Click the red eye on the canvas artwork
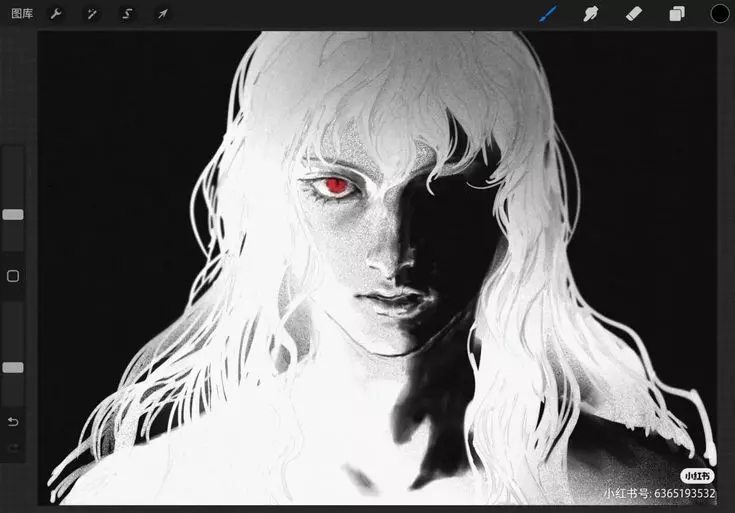The height and width of the screenshot is (513, 735). point(336,186)
